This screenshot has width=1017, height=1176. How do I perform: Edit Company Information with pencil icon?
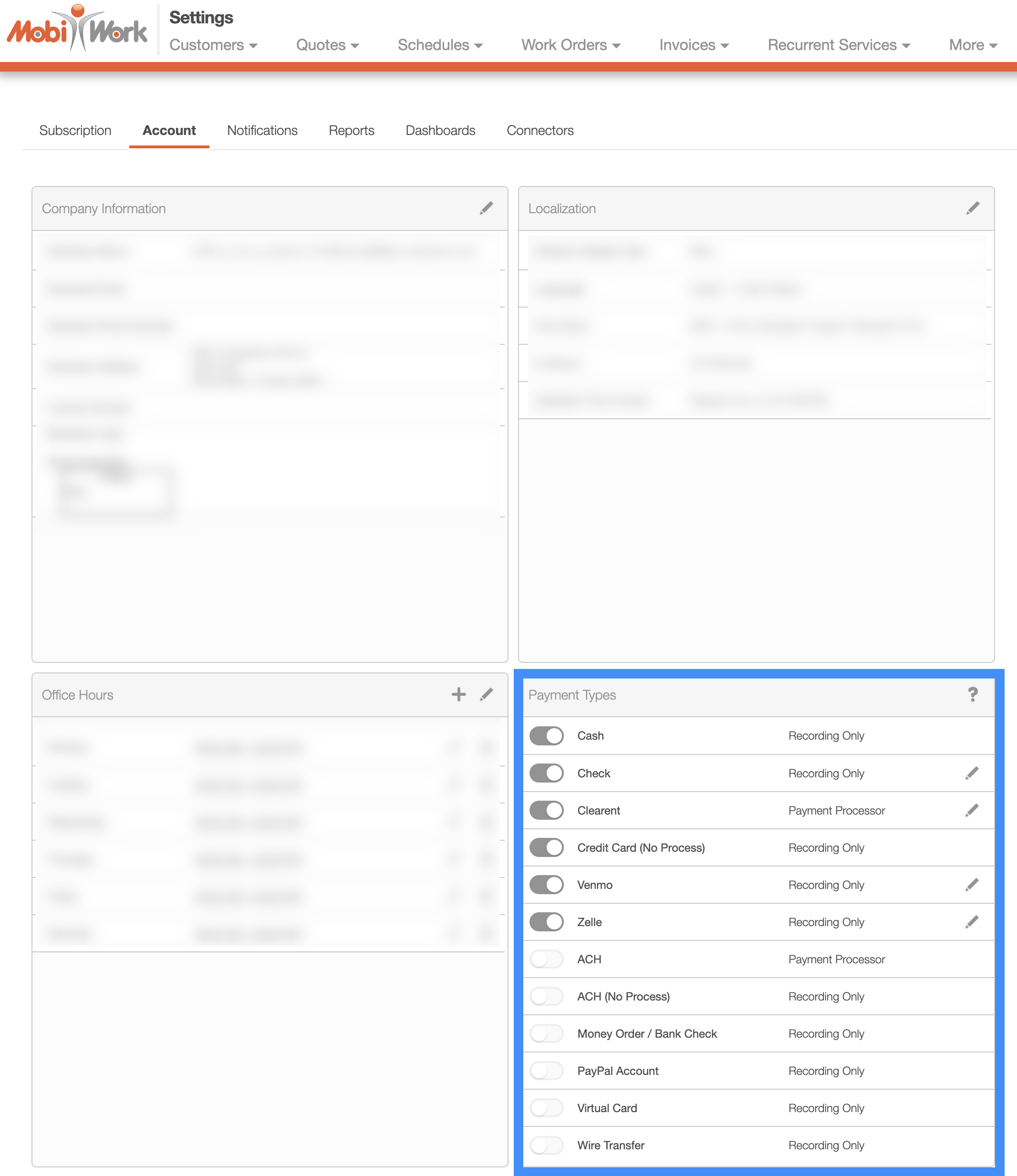pyautogui.click(x=486, y=208)
